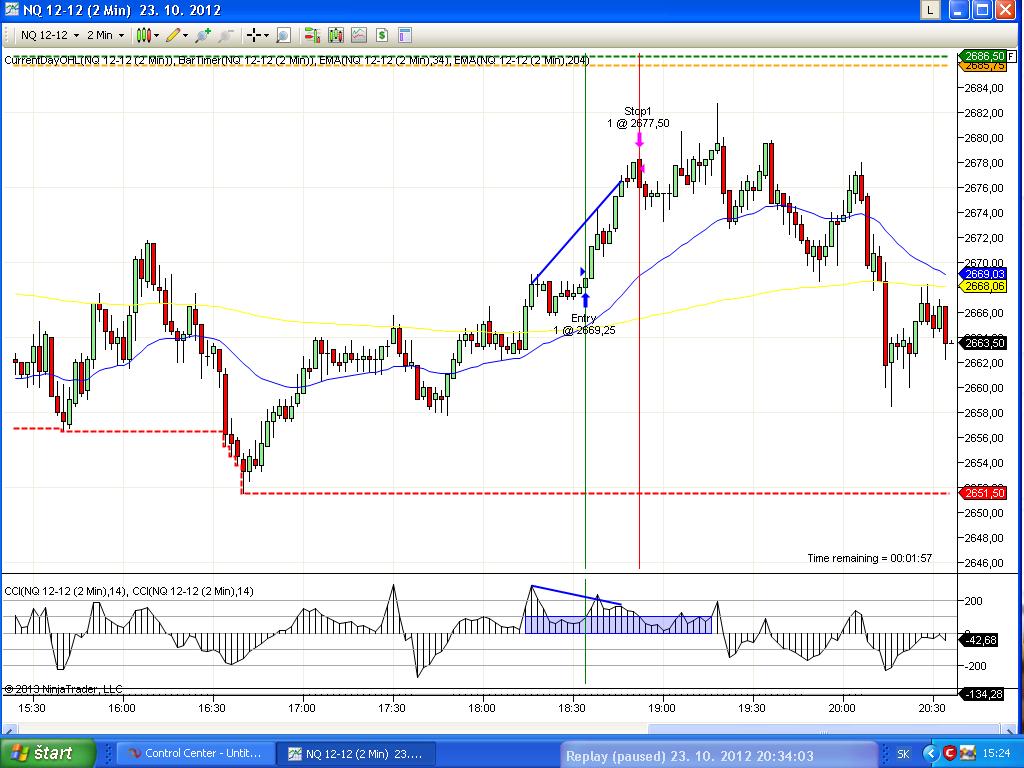The width and height of the screenshot is (1024, 768).
Task: Click the crosshair cursor tool
Action: 254,35
